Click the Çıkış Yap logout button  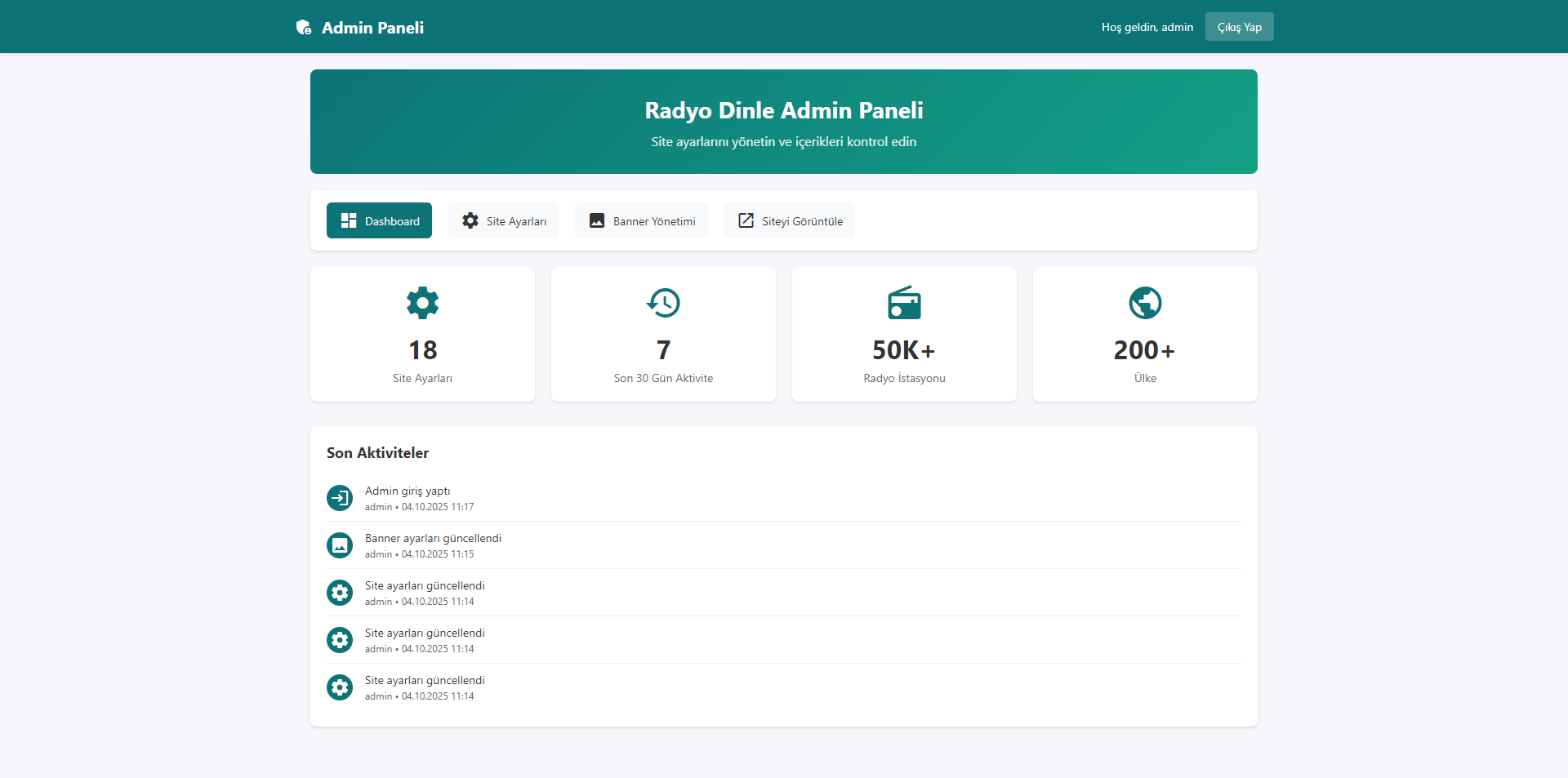[1239, 27]
